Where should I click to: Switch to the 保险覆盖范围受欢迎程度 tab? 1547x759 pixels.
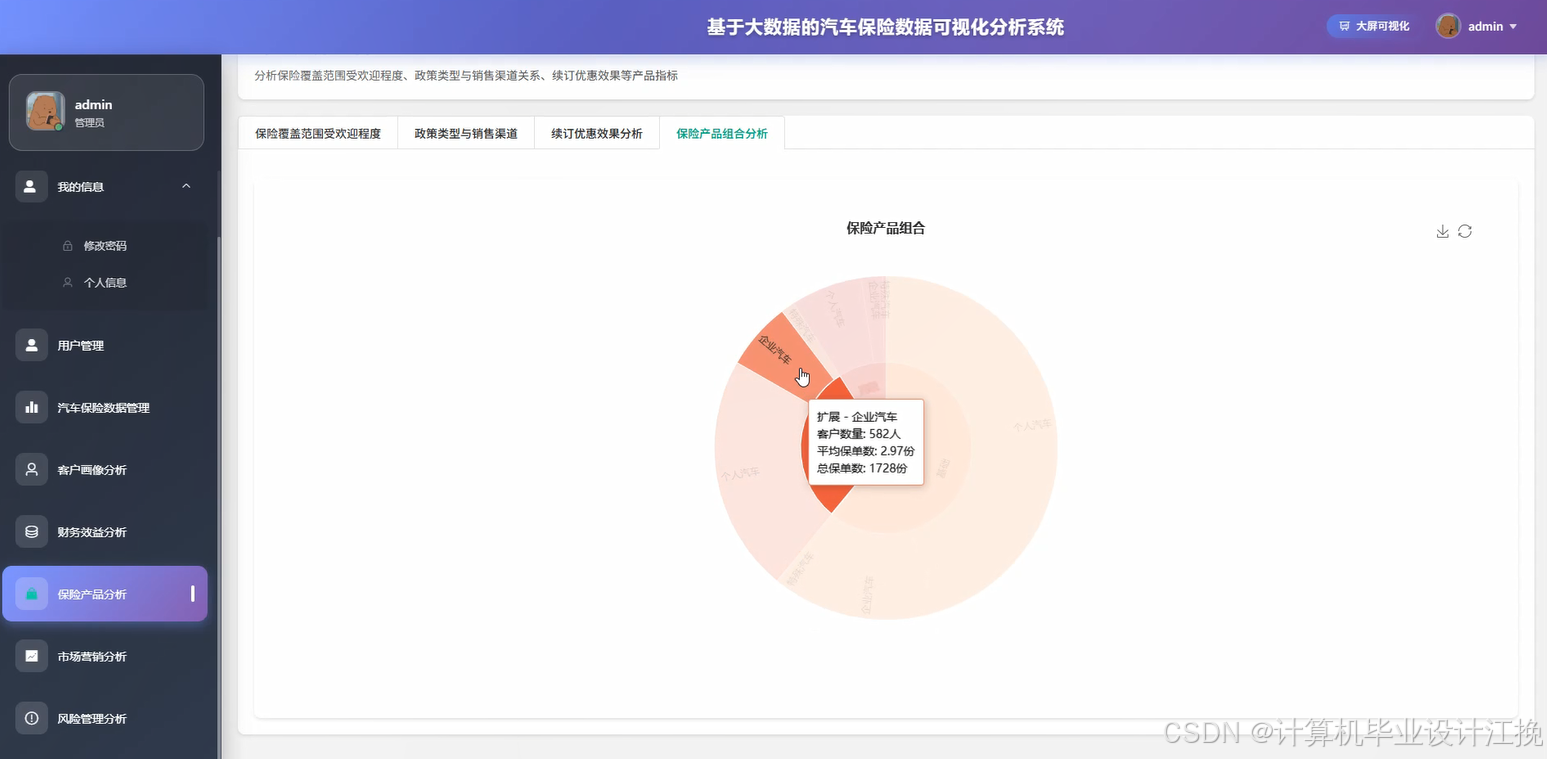coord(318,133)
